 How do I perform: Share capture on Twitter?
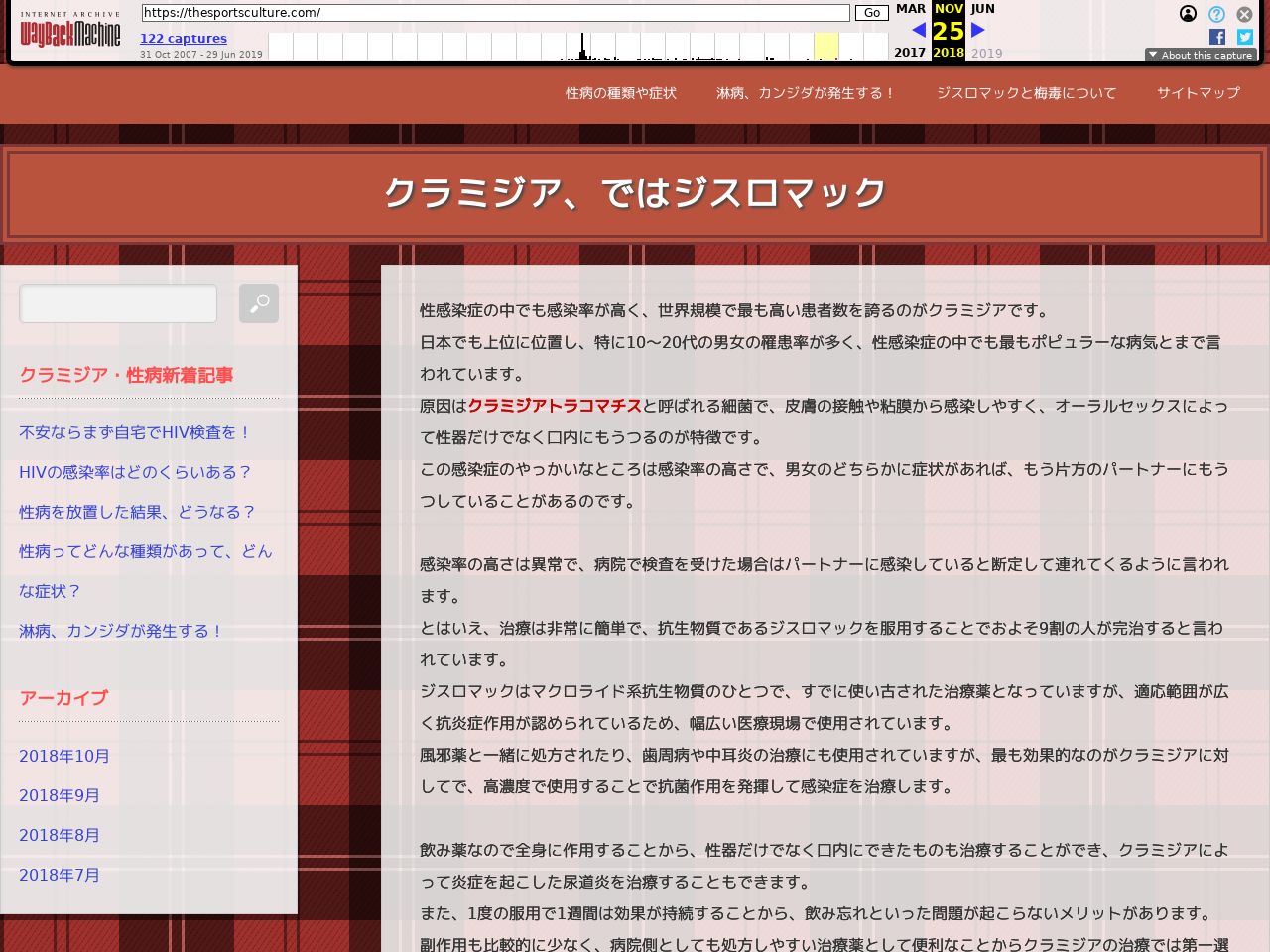click(1244, 37)
